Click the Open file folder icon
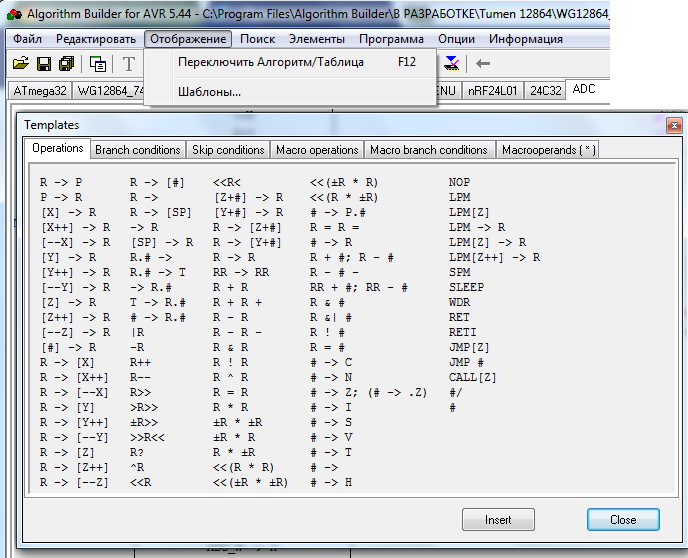688x558 pixels. 20,64
